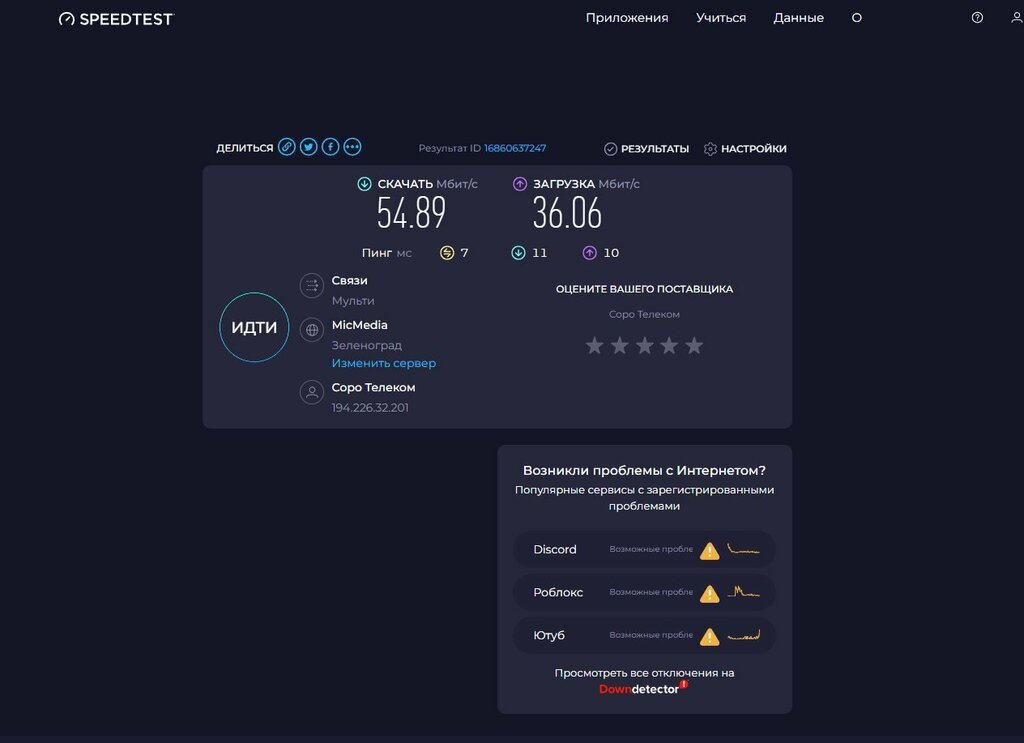Click the upload ping icon showing 10
The height and width of the screenshot is (743, 1024).
click(x=590, y=253)
